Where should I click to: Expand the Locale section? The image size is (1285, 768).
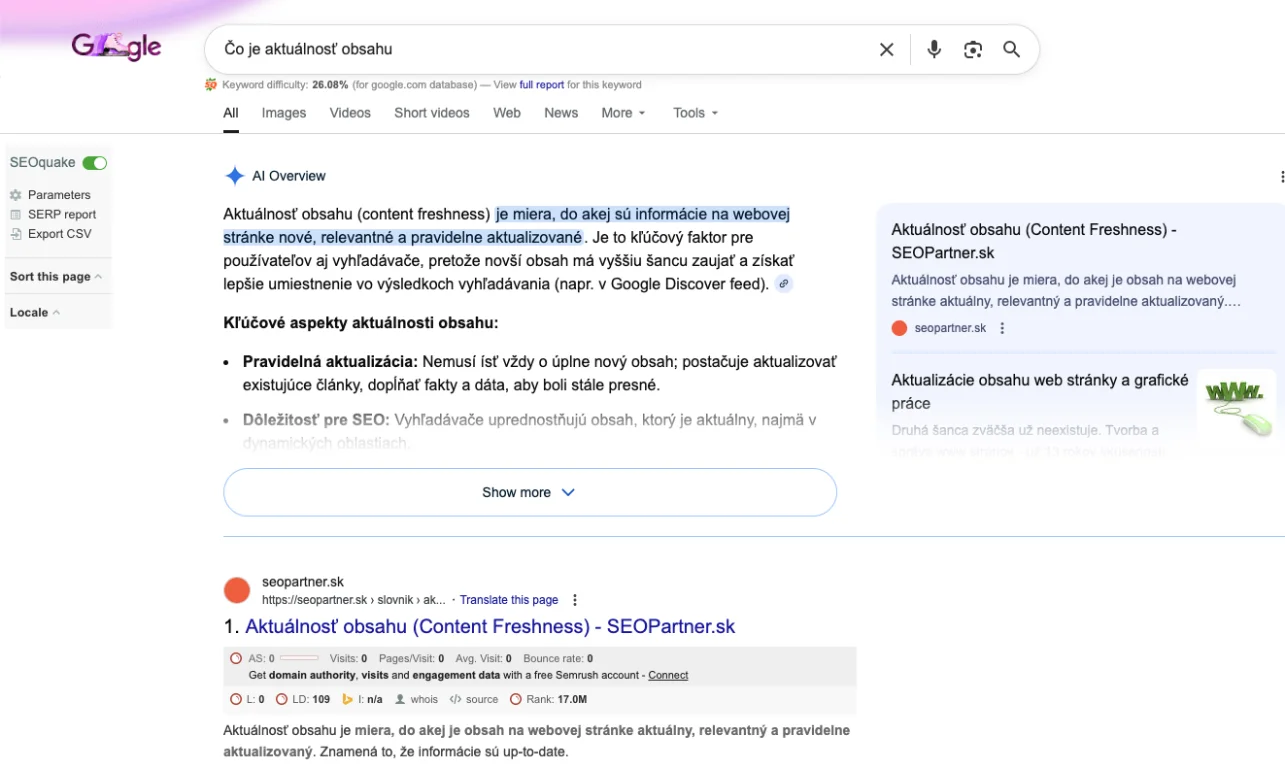click(x=34, y=312)
